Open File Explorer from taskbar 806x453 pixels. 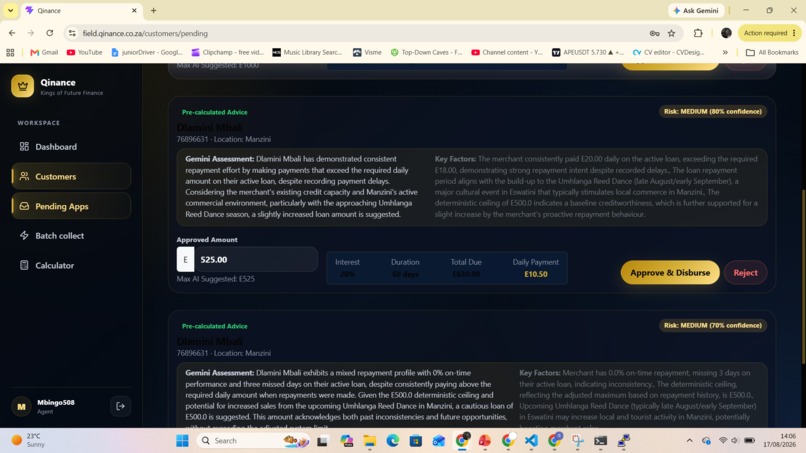click(x=369, y=441)
